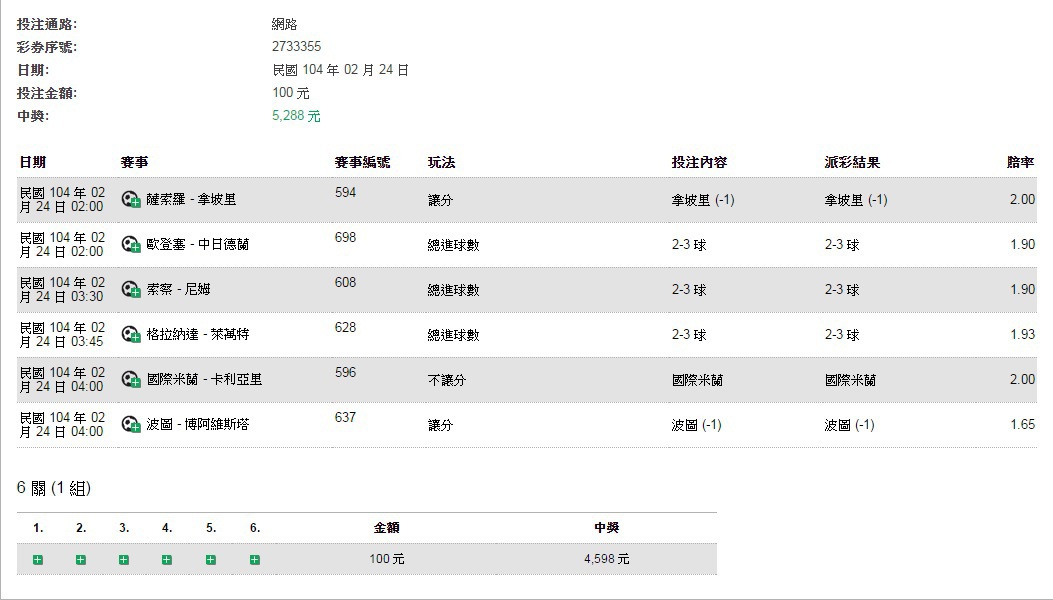The height and width of the screenshot is (600, 1053).
Task: Click the green plus under column 5.
Action: 211,560
